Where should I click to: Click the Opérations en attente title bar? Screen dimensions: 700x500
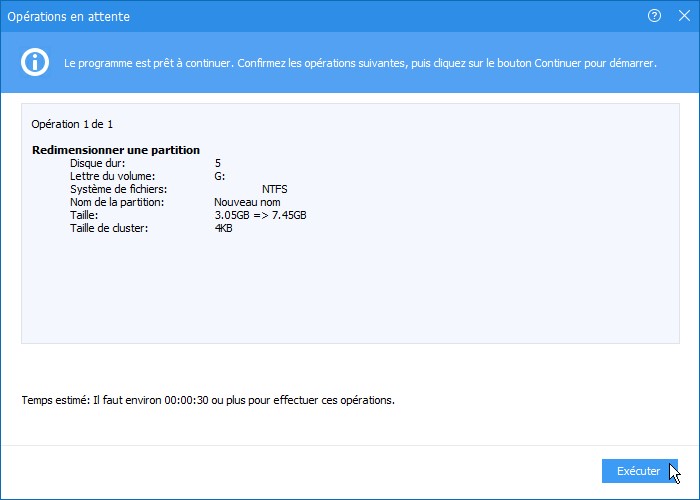click(300, 16)
